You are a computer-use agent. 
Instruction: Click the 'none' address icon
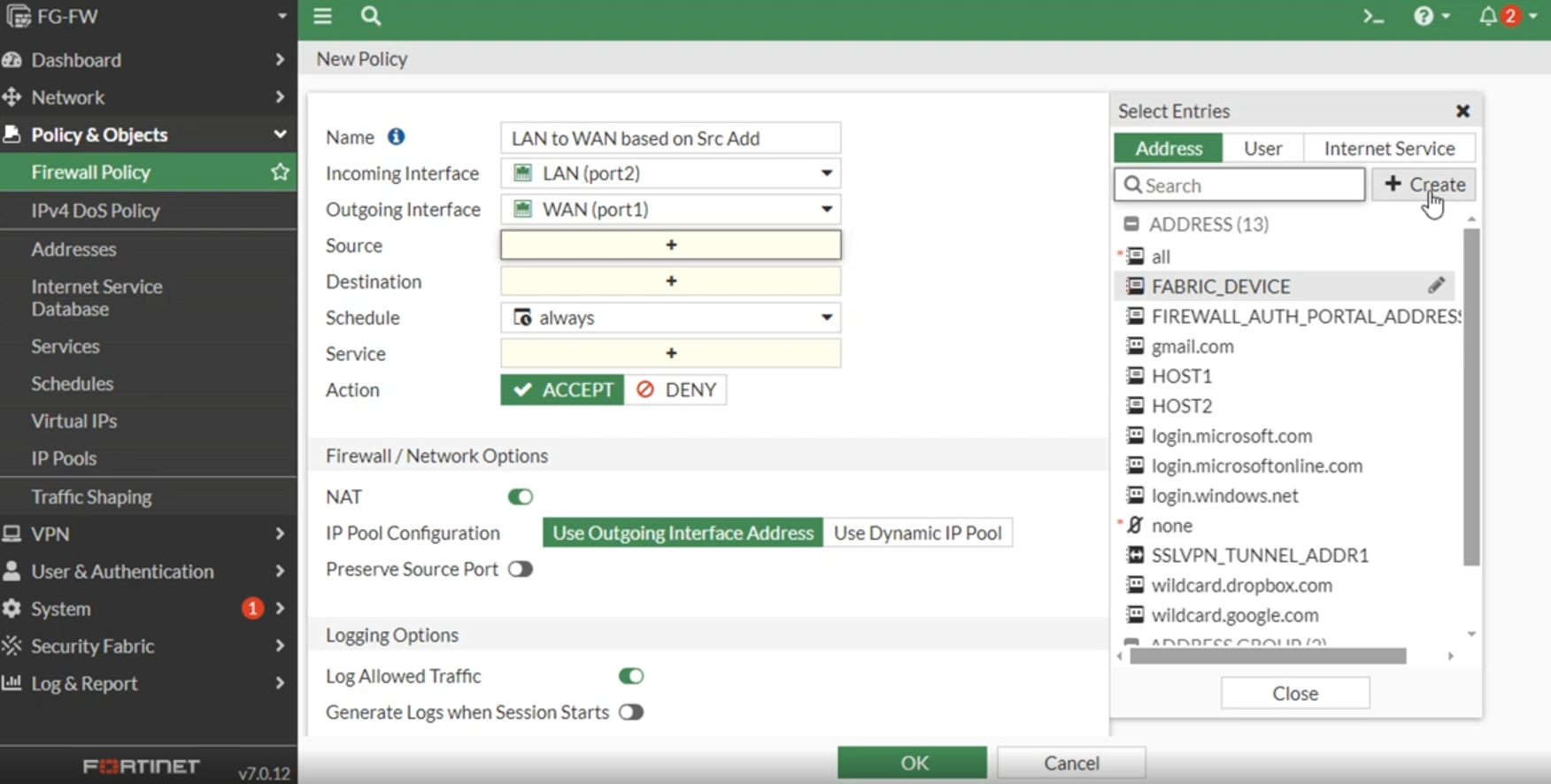coord(1135,525)
